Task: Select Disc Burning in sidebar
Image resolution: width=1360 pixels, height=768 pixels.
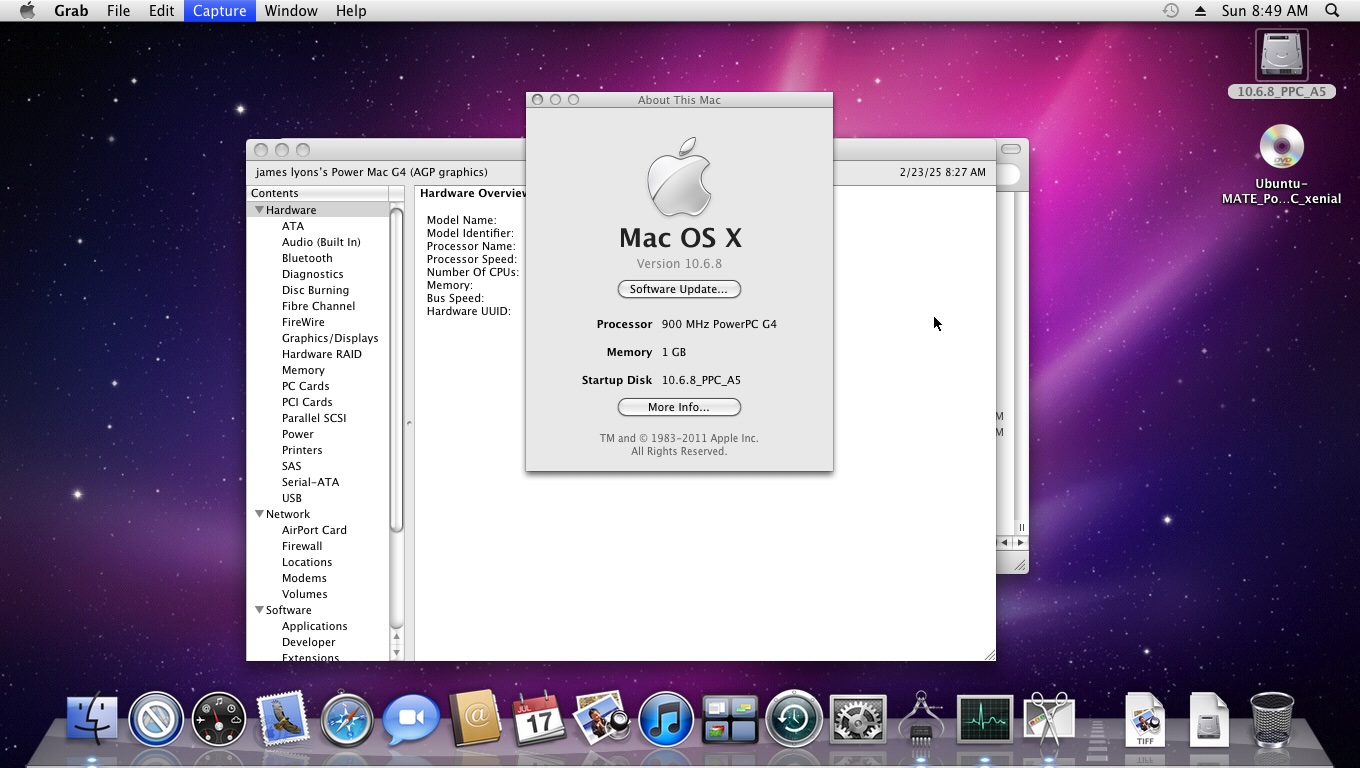Action: click(315, 290)
